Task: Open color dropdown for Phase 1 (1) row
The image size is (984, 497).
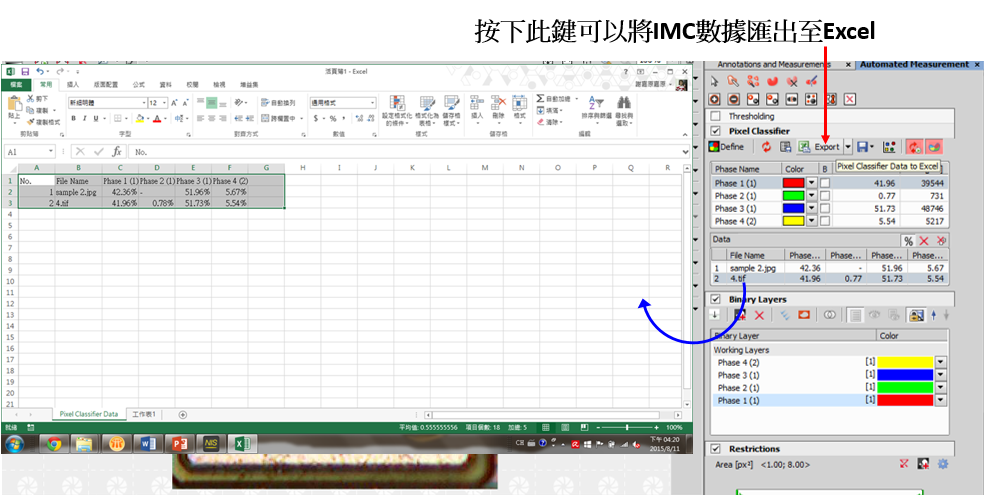Action: click(x=811, y=183)
